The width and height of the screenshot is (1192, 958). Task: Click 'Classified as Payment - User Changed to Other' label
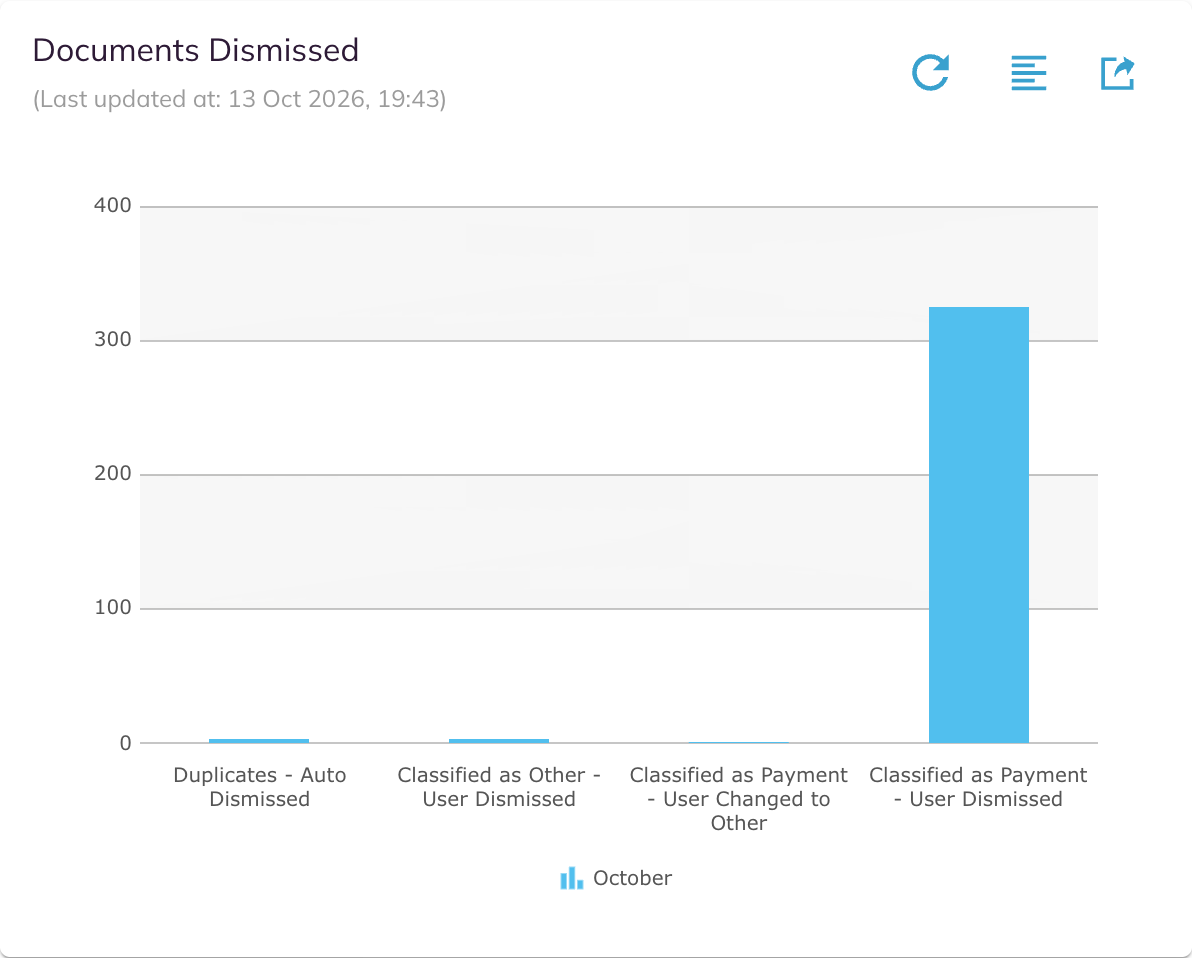[x=738, y=798]
